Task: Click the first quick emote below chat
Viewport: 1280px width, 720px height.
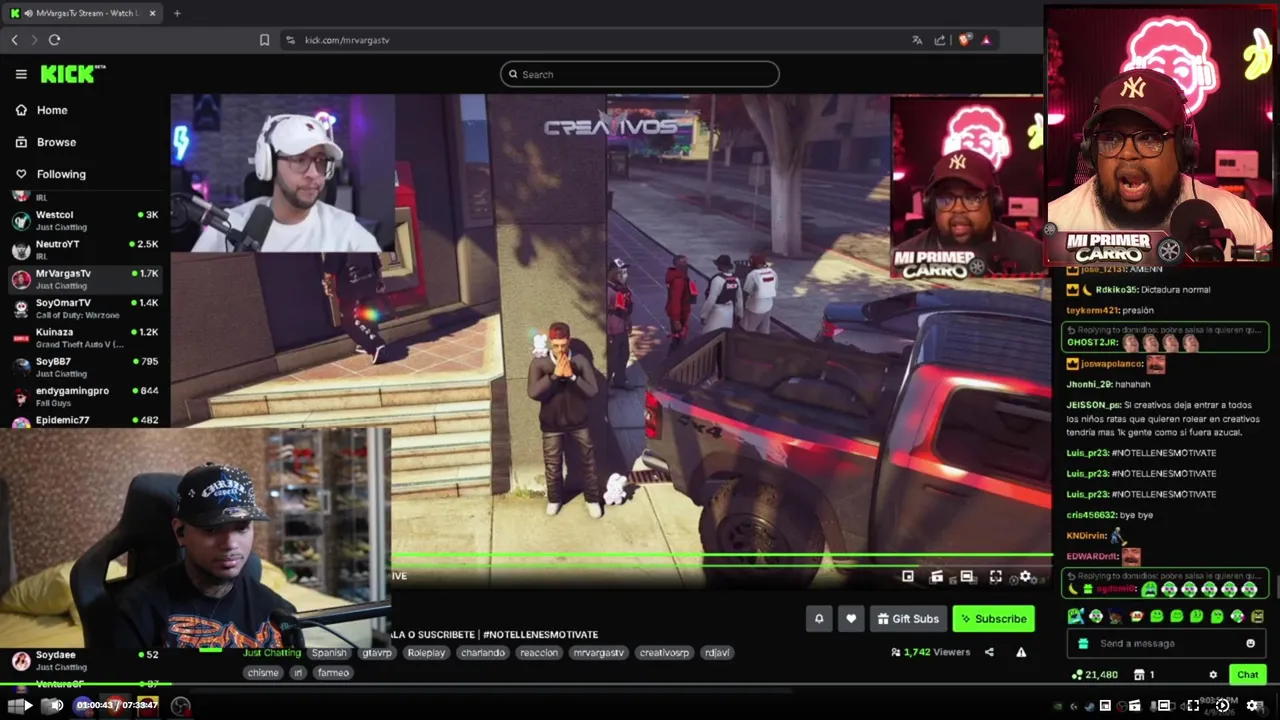Action: pyautogui.click(x=1075, y=617)
